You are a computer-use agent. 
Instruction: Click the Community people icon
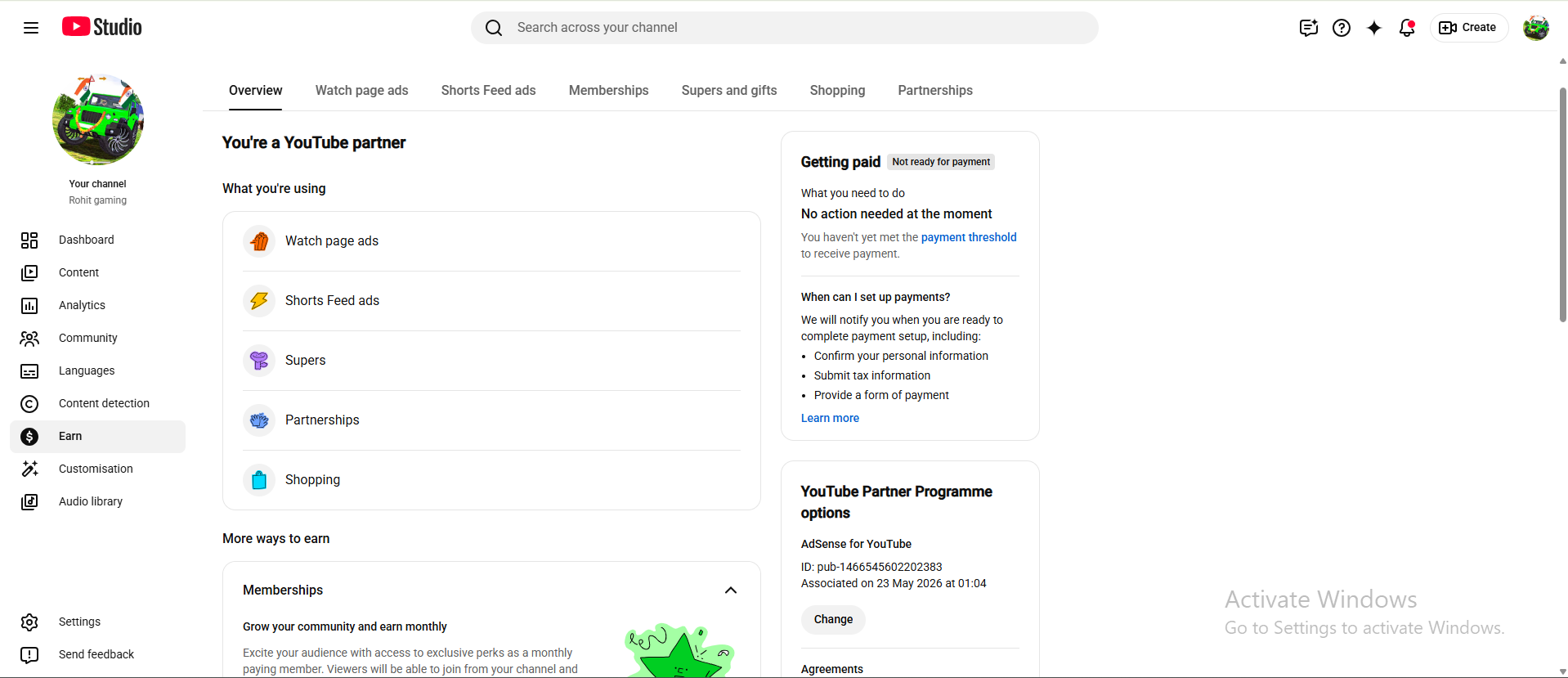pyautogui.click(x=29, y=338)
